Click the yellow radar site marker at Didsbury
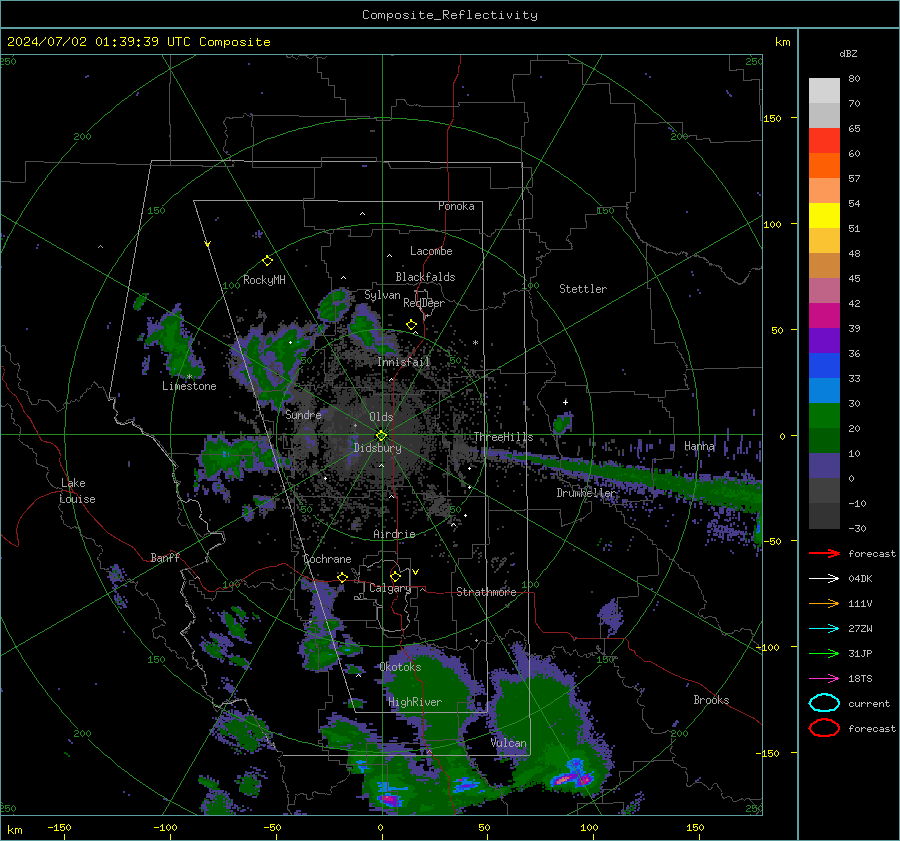900x841 pixels. pyautogui.click(x=382, y=436)
